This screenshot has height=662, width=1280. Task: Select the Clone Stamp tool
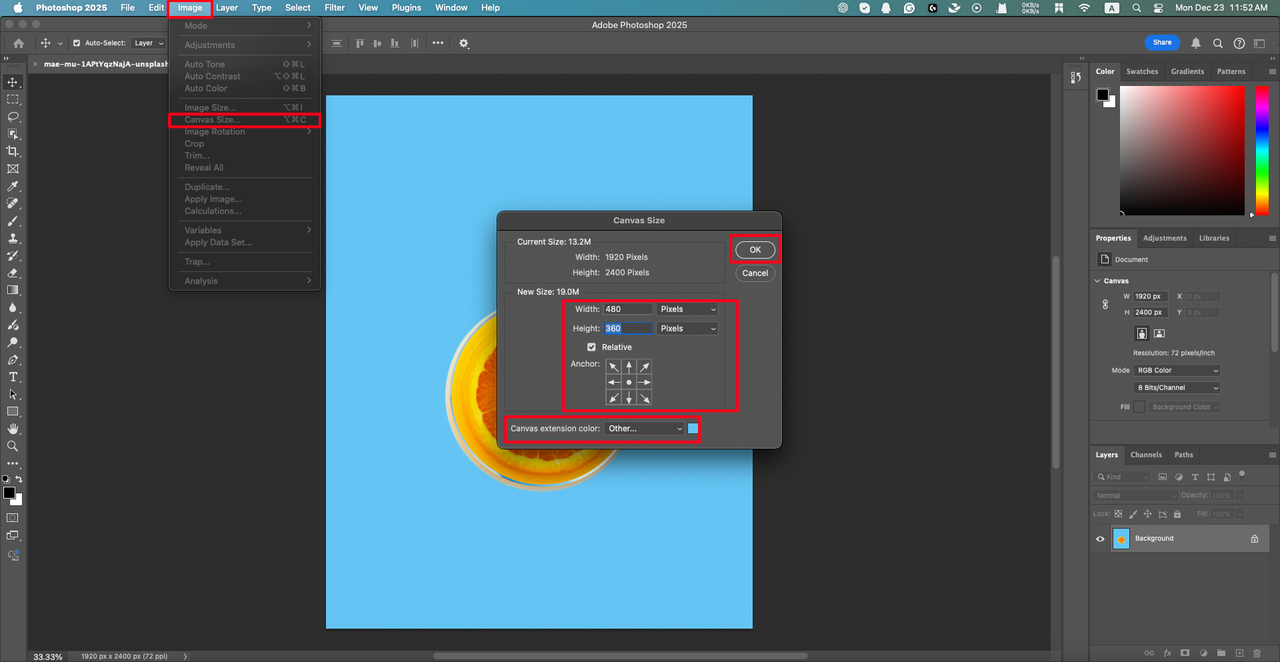(13, 238)
